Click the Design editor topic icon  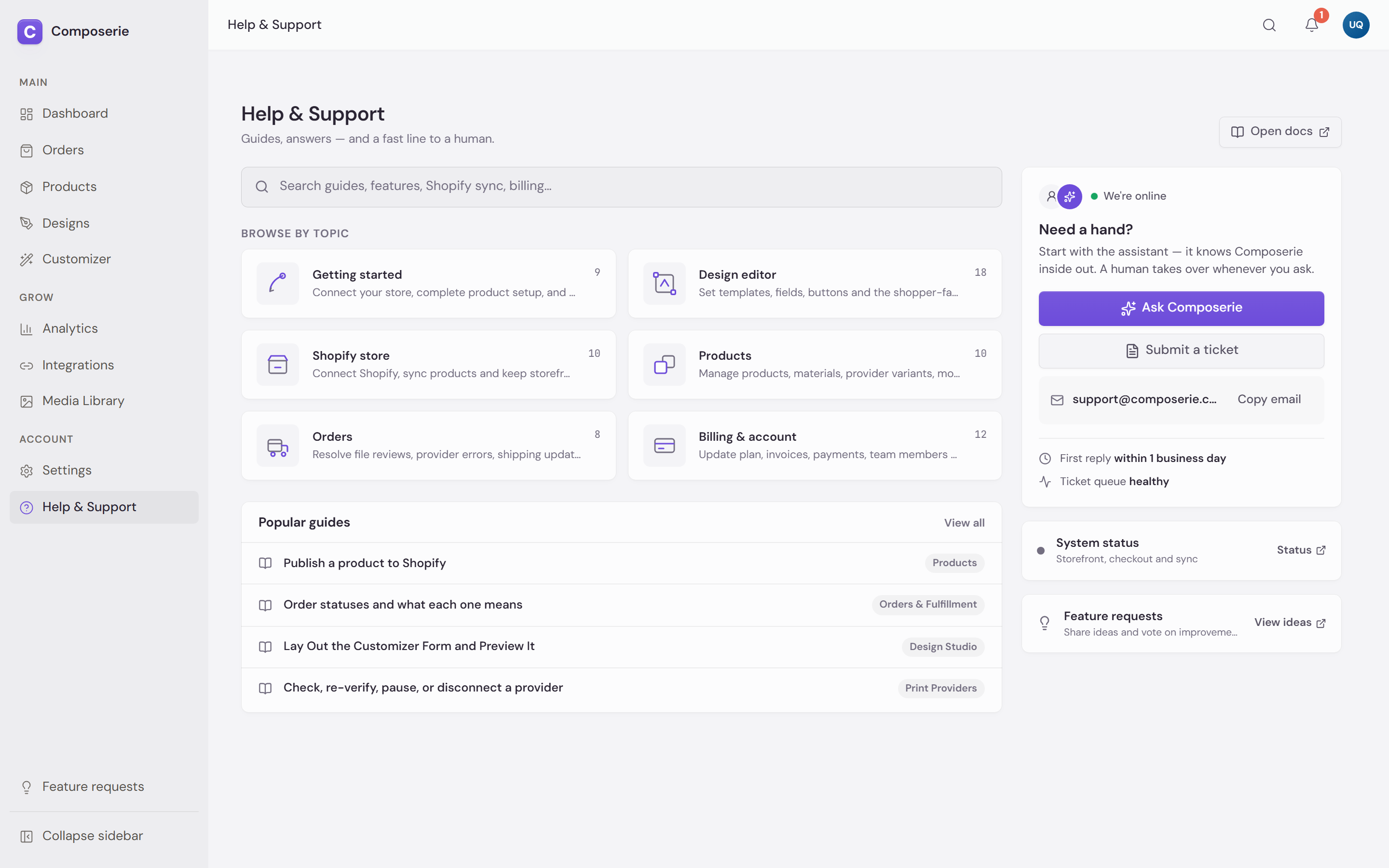[664, 284]
